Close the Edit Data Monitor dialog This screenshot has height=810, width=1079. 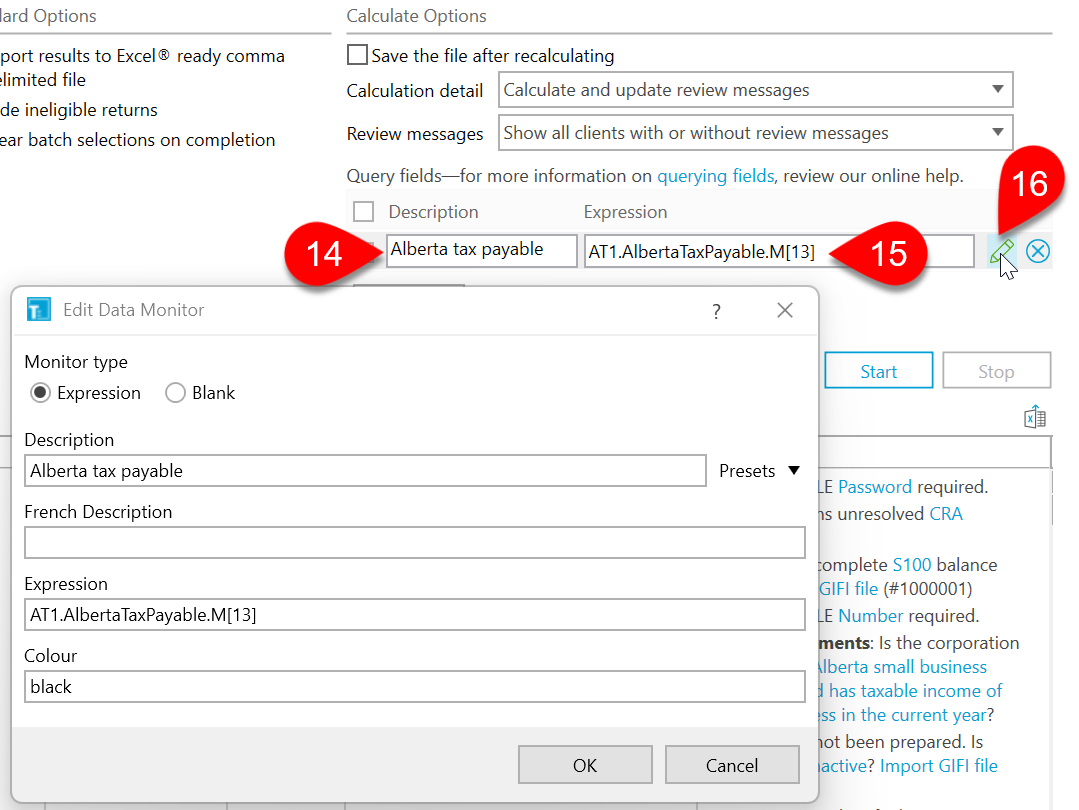point(784,310)
